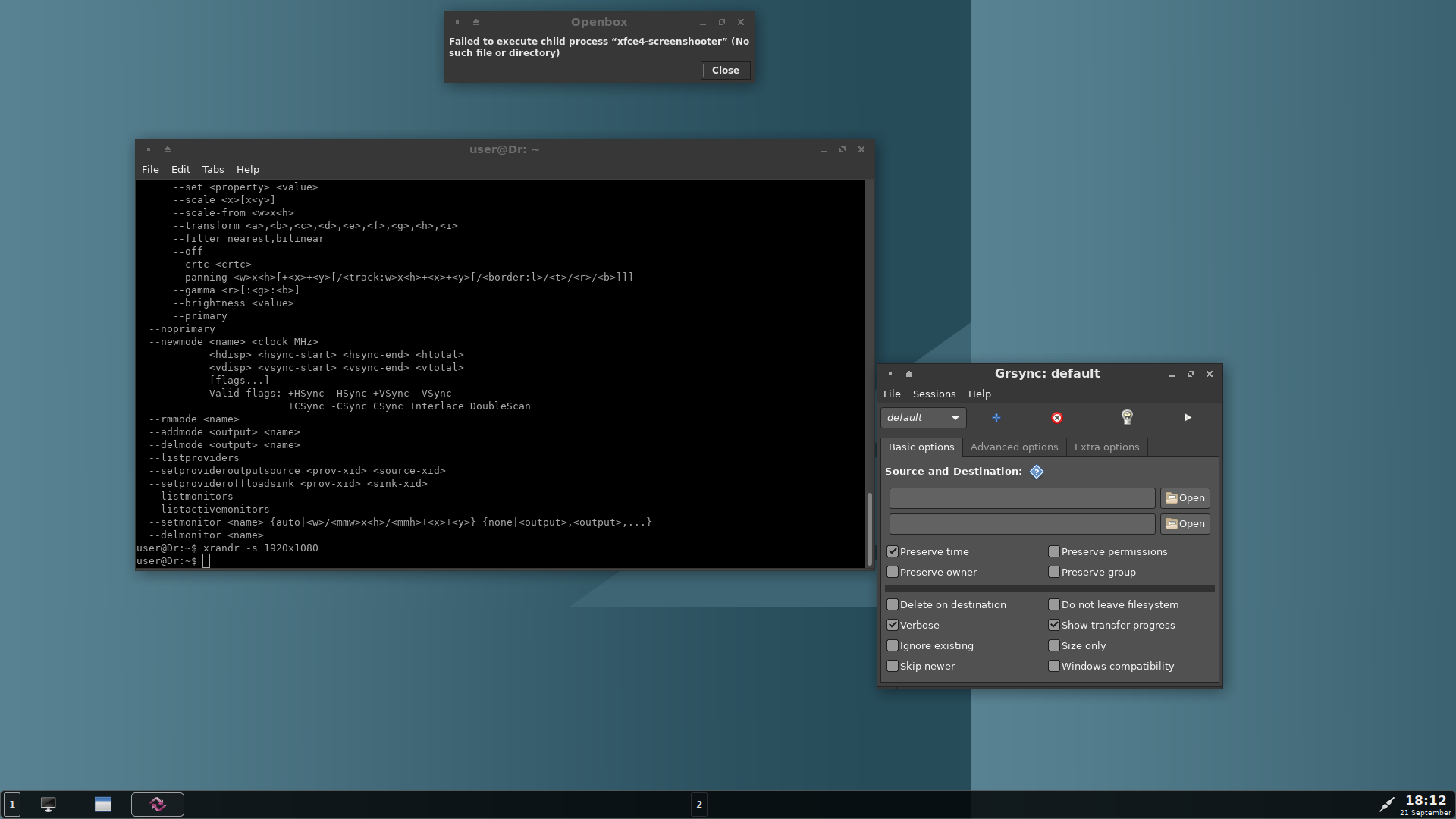Open the Grsync window menu icon in titlebar
The image size is (1456, 819).
[890, 374]
